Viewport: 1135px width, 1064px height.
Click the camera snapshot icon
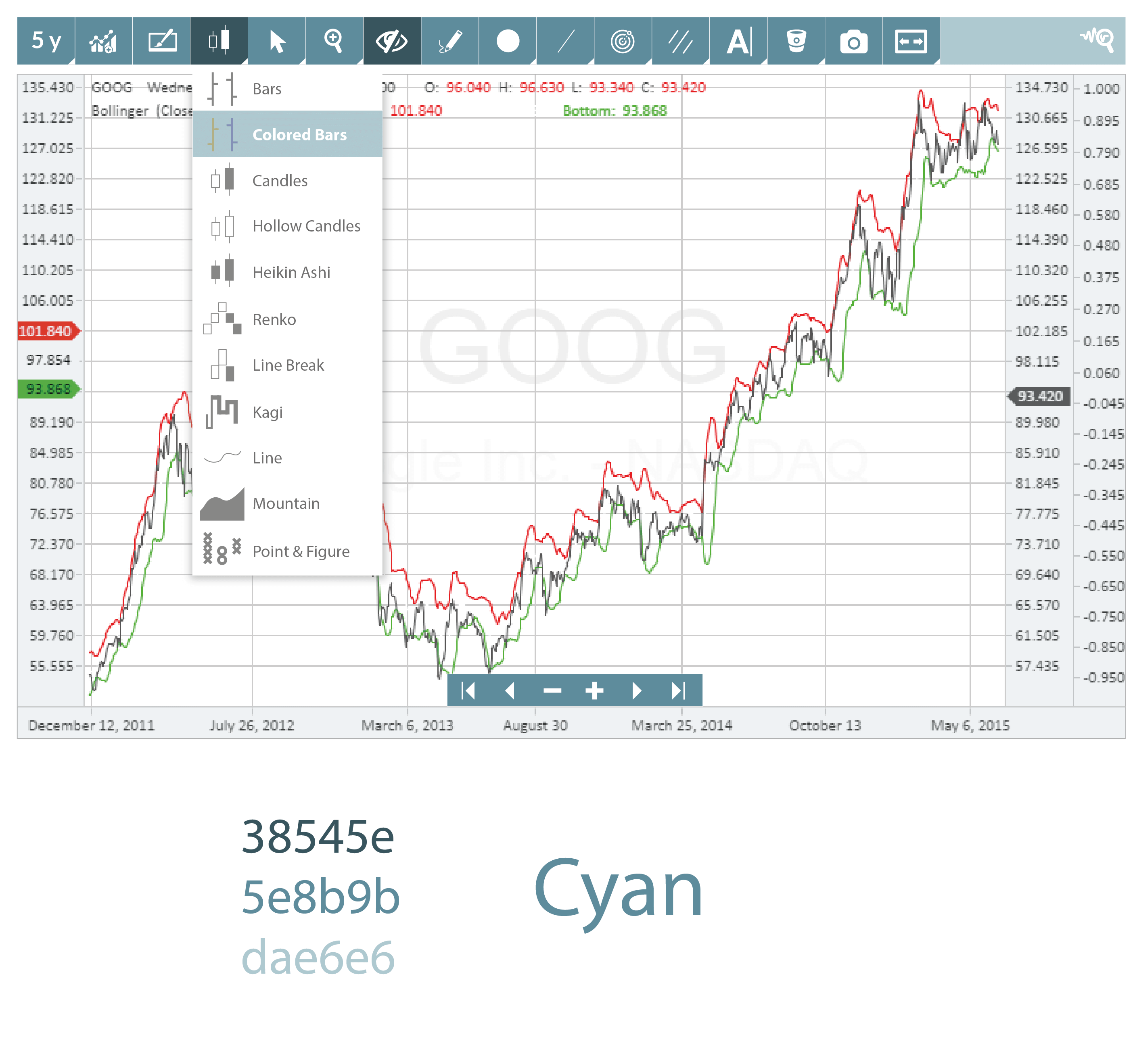coord(853,41)
